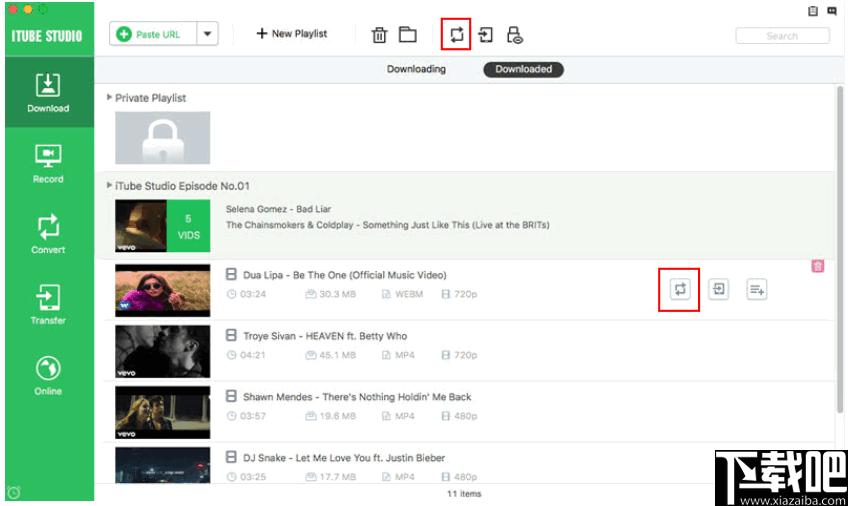Image resolution: width=850 pixels, height=506 pixels.
Task: Expand iTube Studio Episode No.01 playlist
Action: 110,185
